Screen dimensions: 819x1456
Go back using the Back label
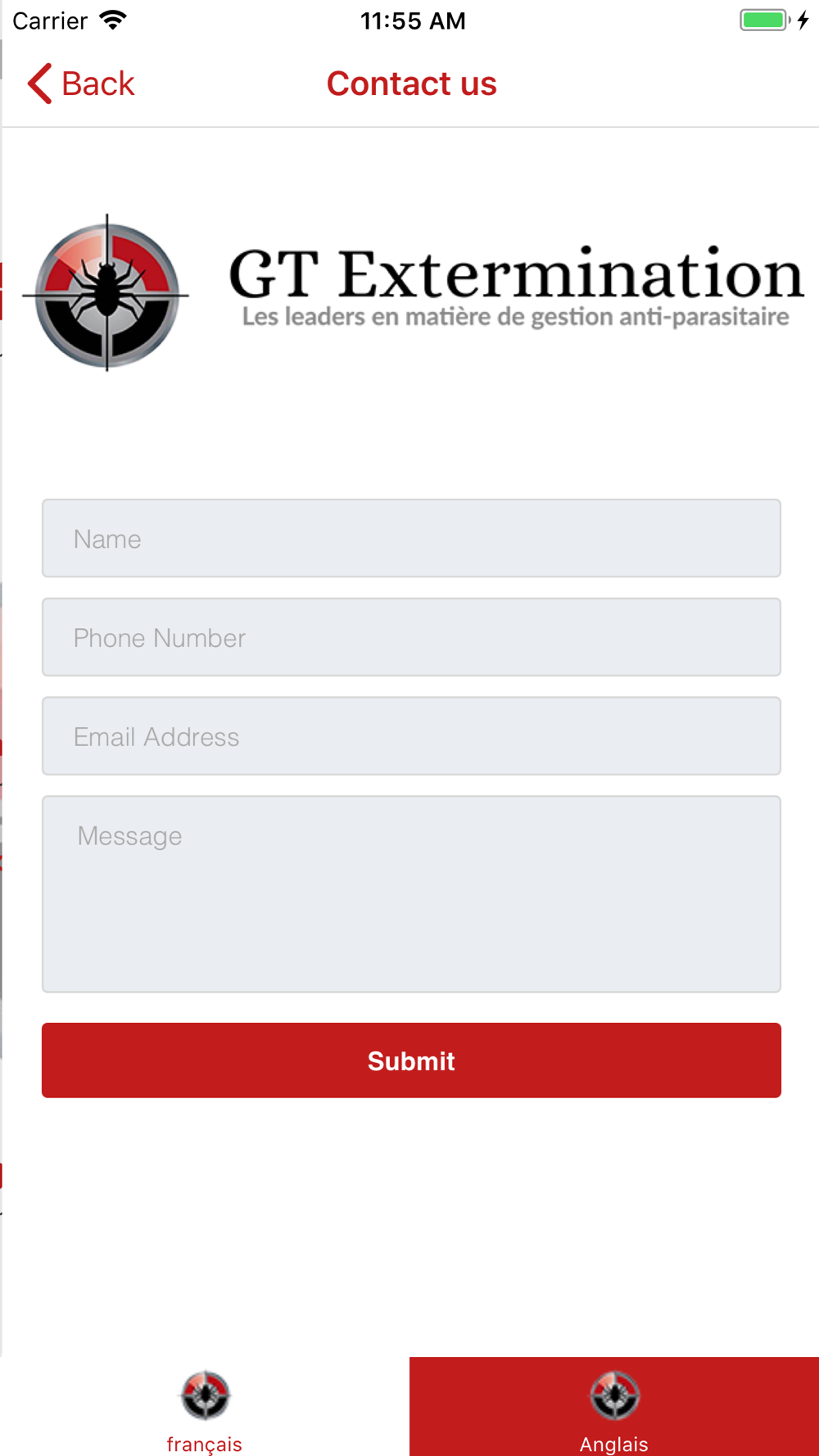[x=97, y=84]
